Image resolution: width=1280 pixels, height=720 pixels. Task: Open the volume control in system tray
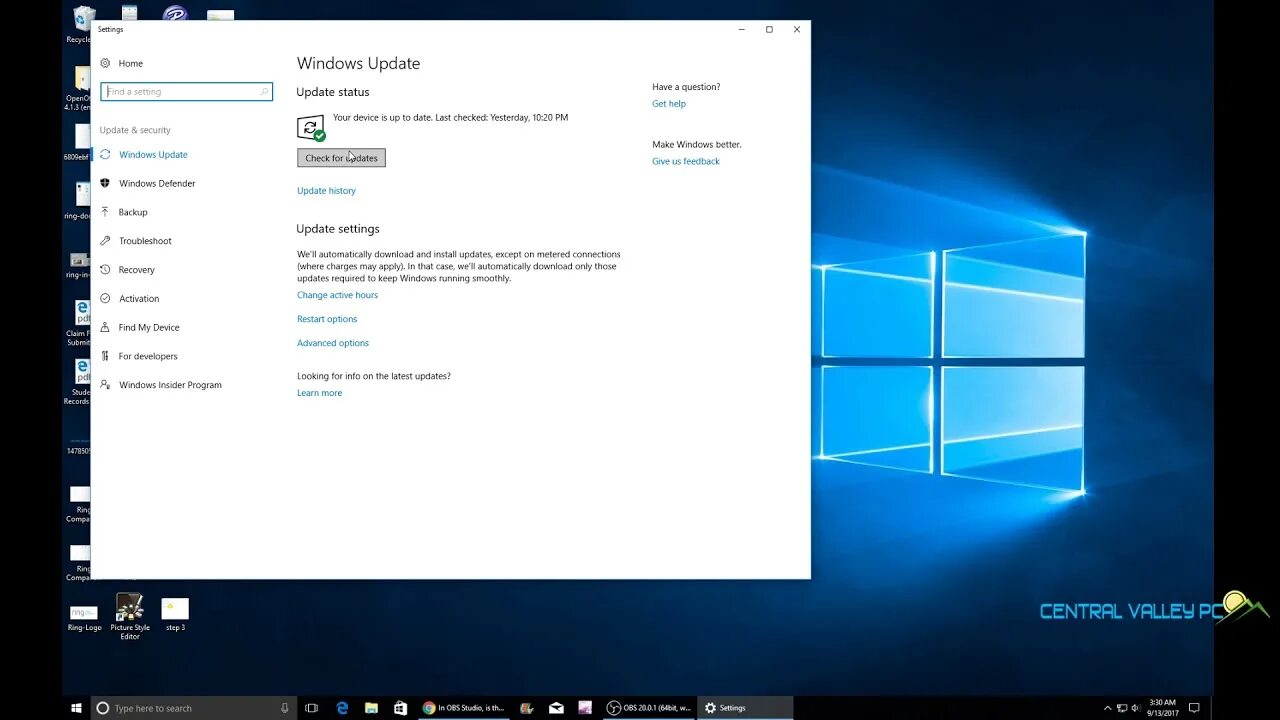1135,708
